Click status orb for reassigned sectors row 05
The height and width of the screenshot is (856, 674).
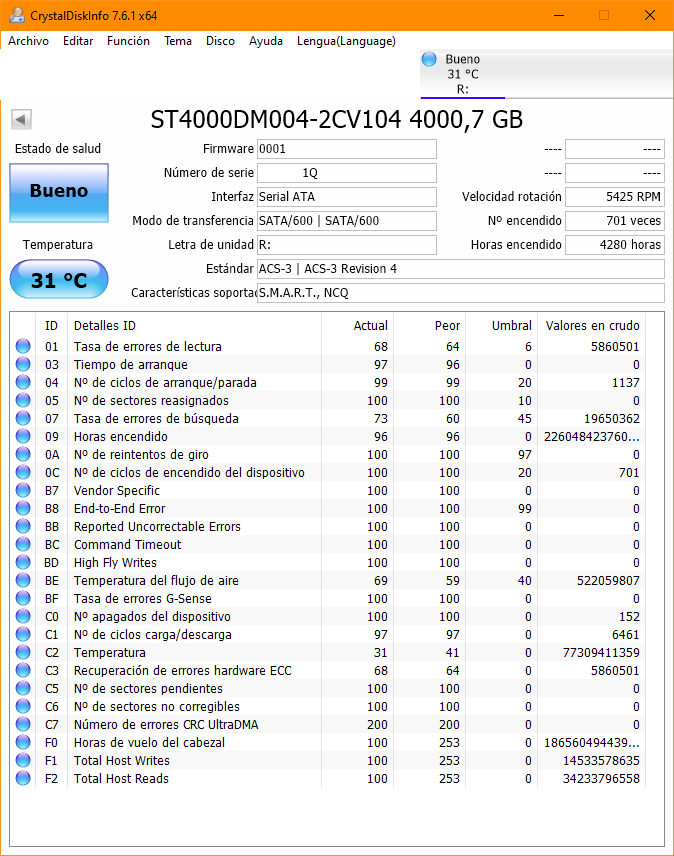pyautogui.click(x=23, y=400)
